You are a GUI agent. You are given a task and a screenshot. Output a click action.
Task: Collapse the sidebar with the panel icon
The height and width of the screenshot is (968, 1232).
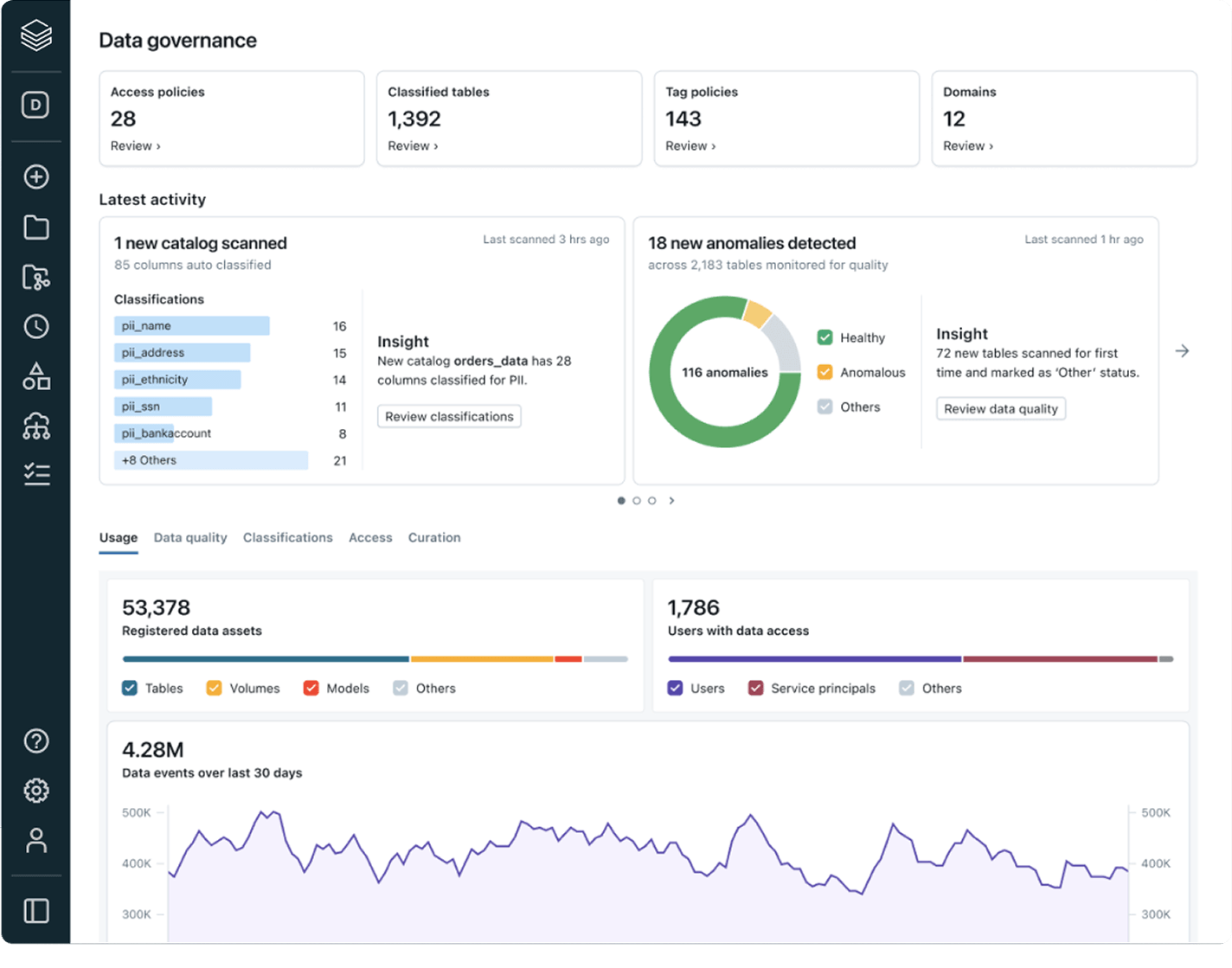pos(36,911)
